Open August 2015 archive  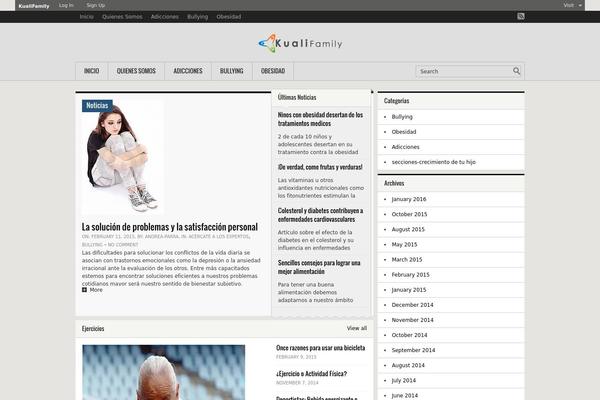click(x=408, y=229)
